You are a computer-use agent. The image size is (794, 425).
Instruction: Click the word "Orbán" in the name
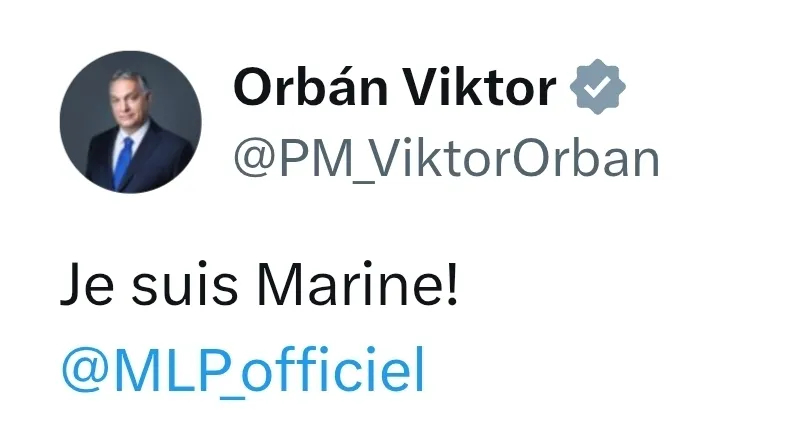click(308, 90)
